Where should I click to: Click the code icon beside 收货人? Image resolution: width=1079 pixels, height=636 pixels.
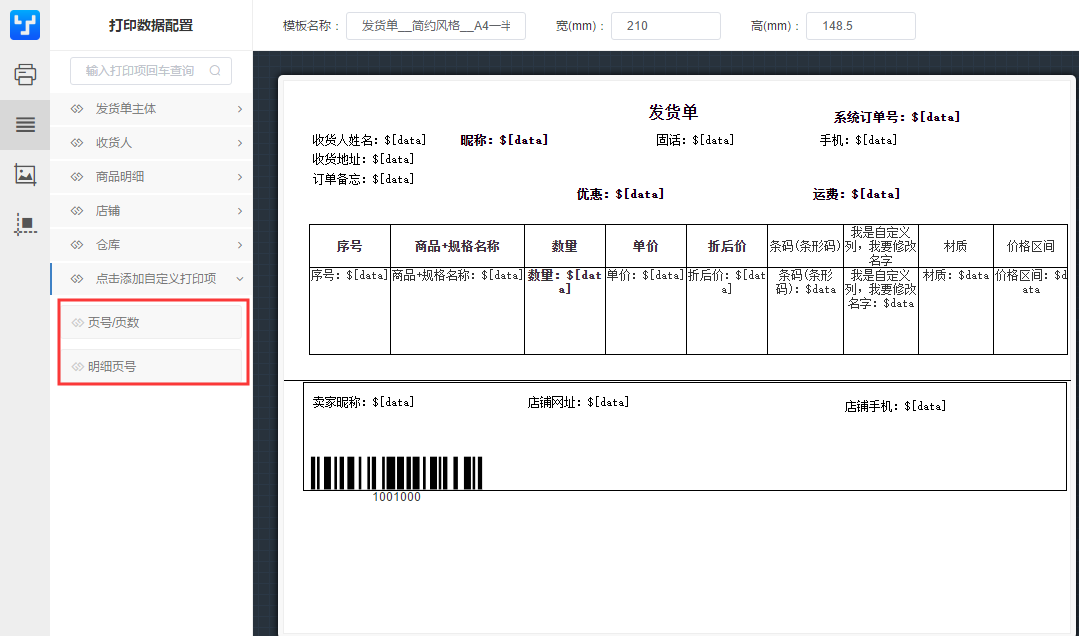(x=77, y=142)
